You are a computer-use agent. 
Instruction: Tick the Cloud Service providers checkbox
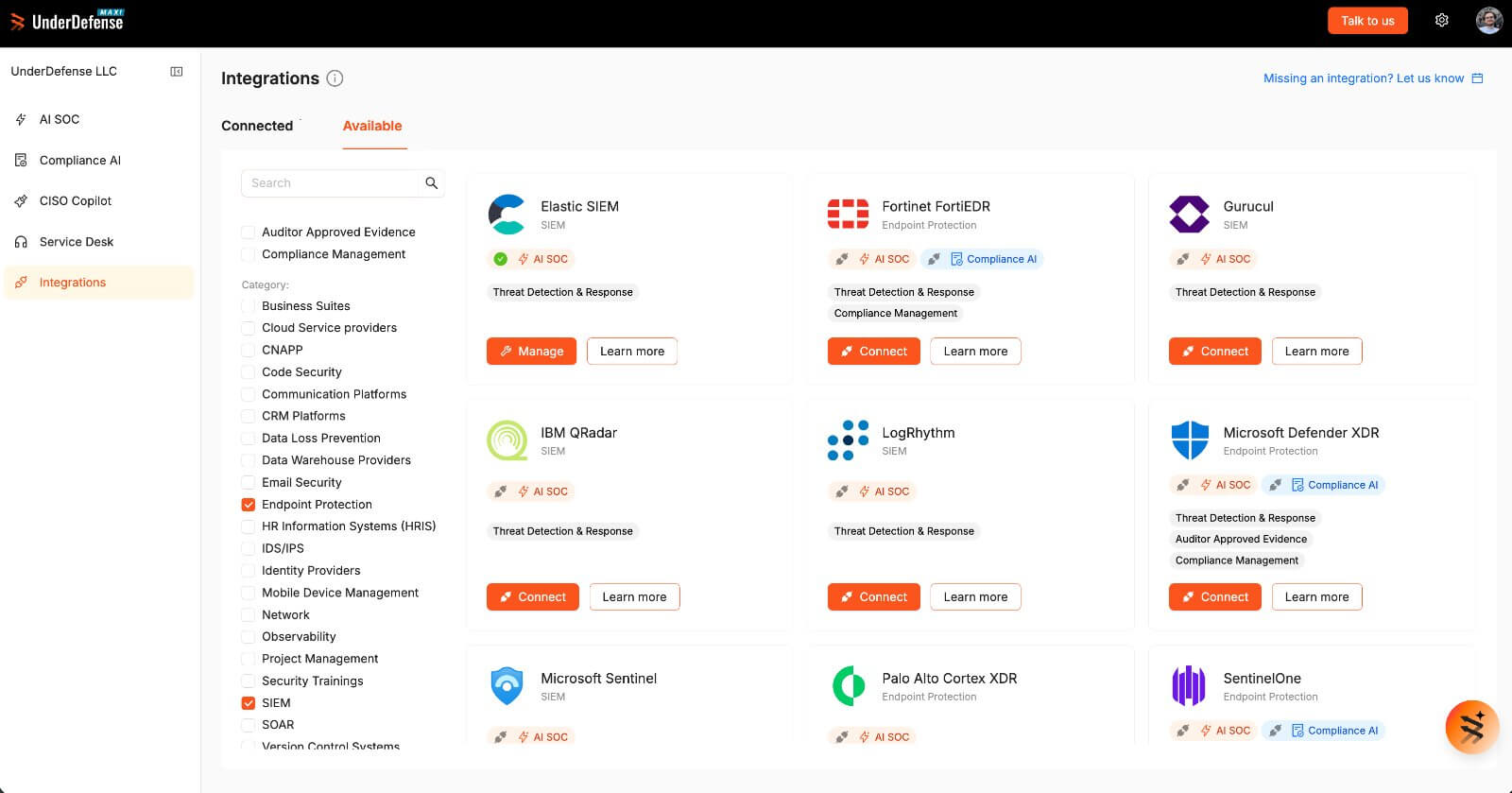tap(249, 328)
